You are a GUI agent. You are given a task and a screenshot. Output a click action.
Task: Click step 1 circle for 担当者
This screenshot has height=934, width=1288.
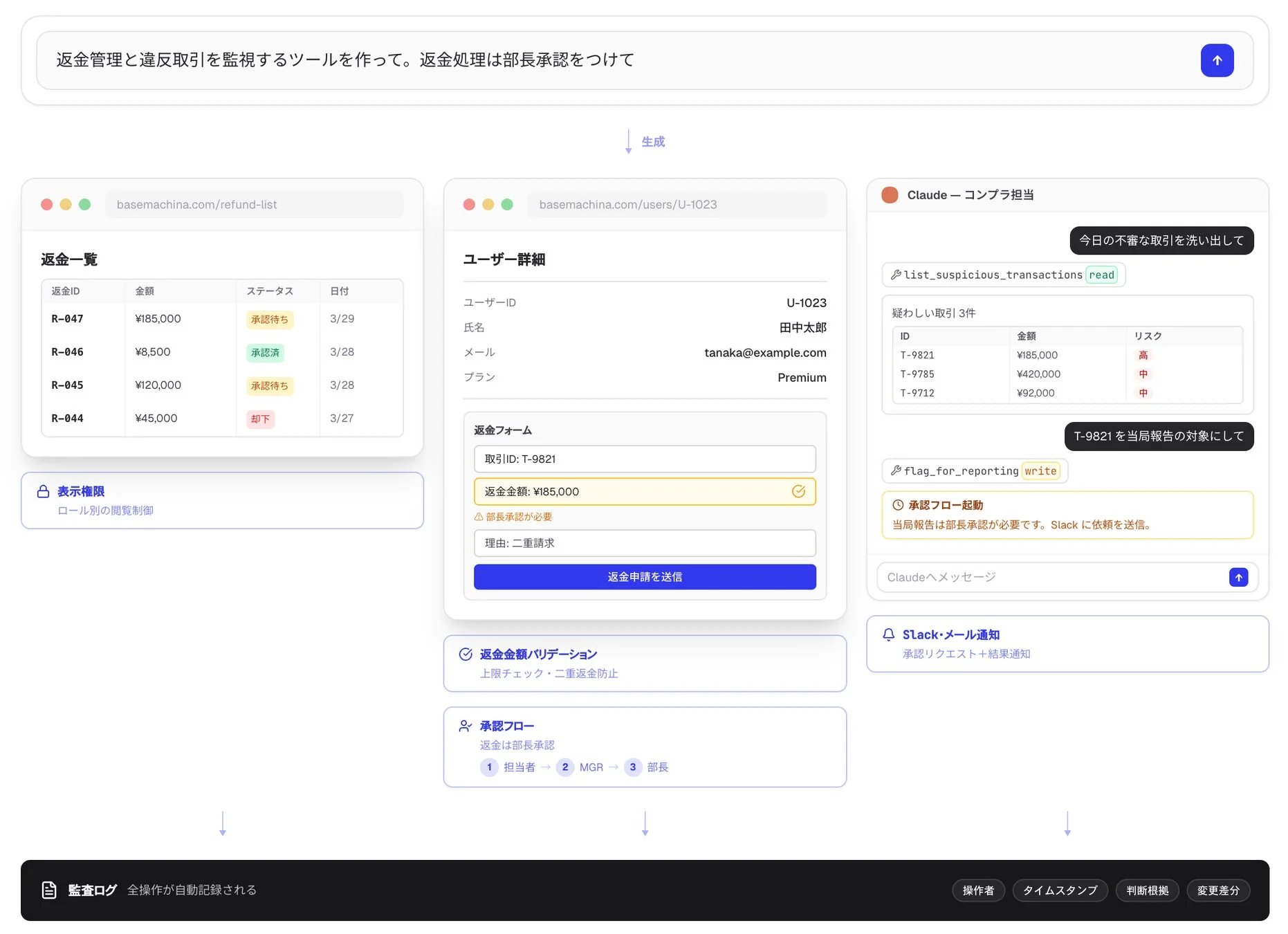tap(489, 767)
